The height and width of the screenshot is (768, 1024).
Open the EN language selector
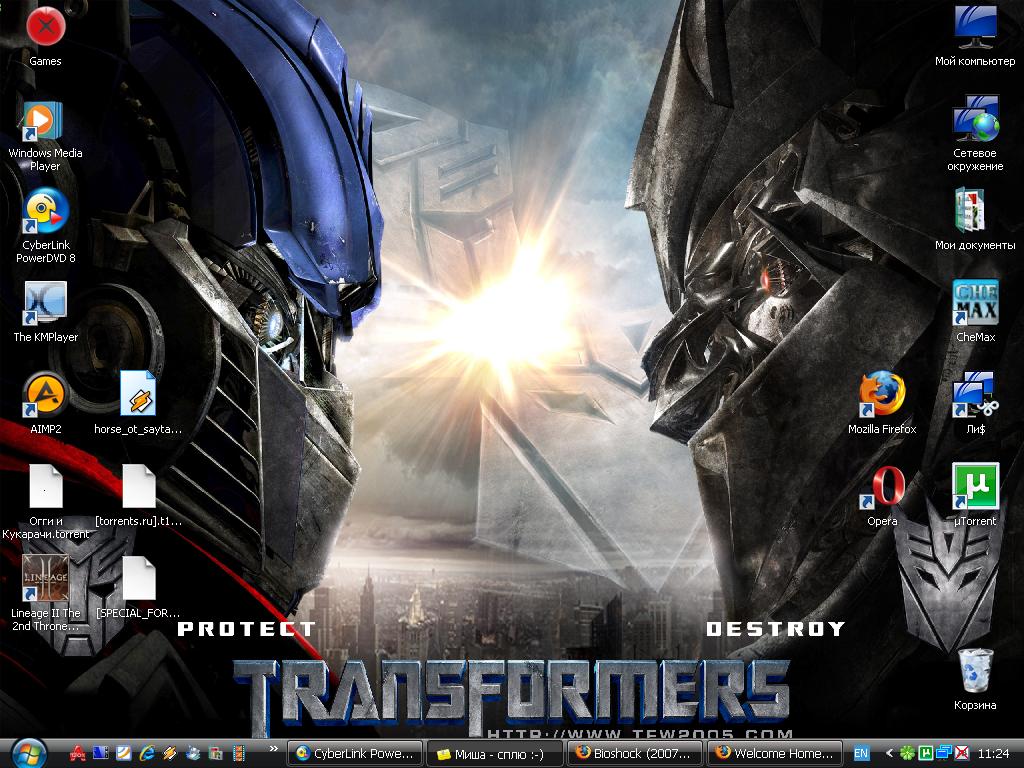click(861, 753)
